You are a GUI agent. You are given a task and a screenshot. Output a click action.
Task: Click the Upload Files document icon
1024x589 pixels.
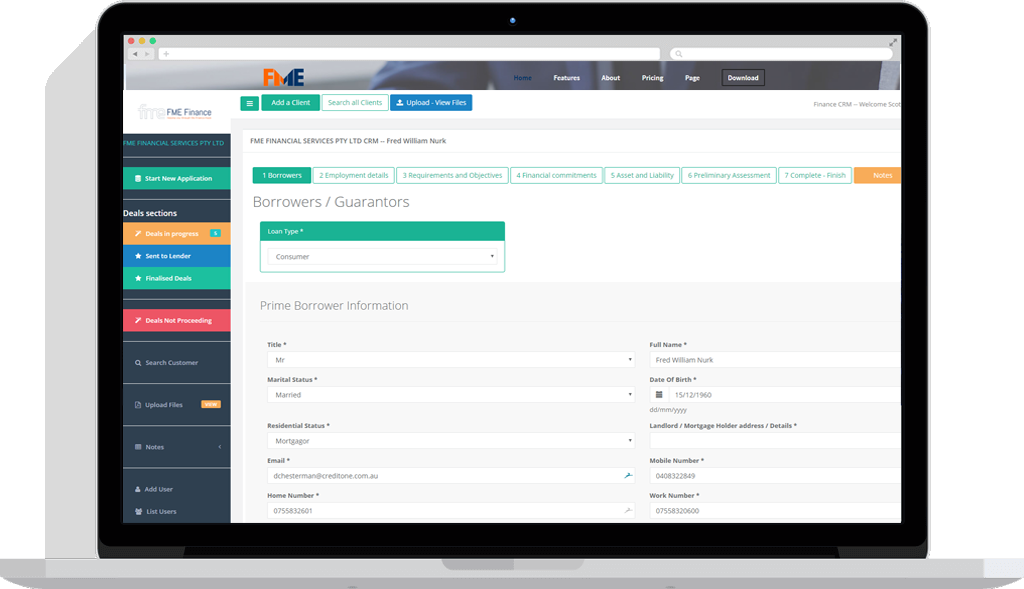138,405
